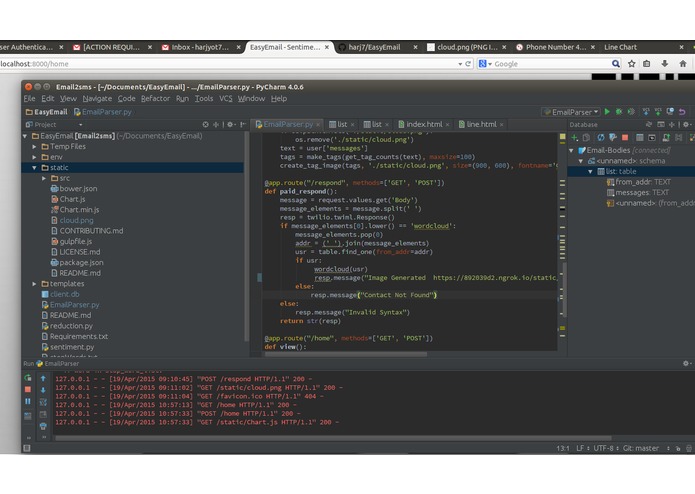Reload the localhost page in the browser
The width and height of the screenshot is (695, 494).
[468, 64]
